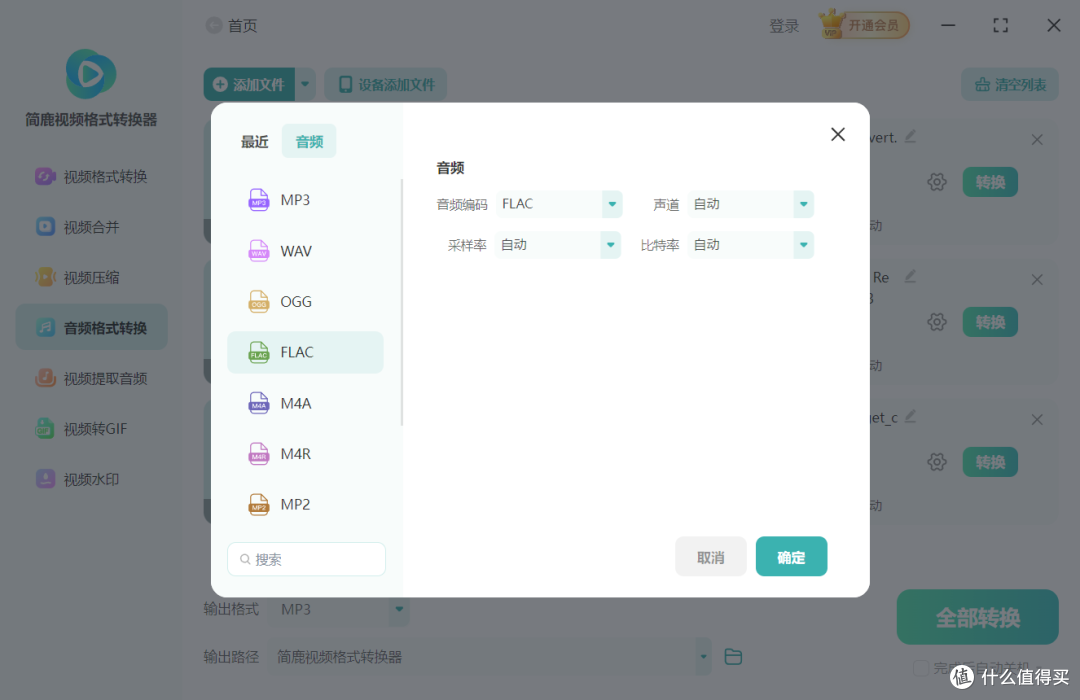Viewport: 1080px width, 700px height.
Task: Rename second file via pencil icon
Action: (x=910, y=276)
